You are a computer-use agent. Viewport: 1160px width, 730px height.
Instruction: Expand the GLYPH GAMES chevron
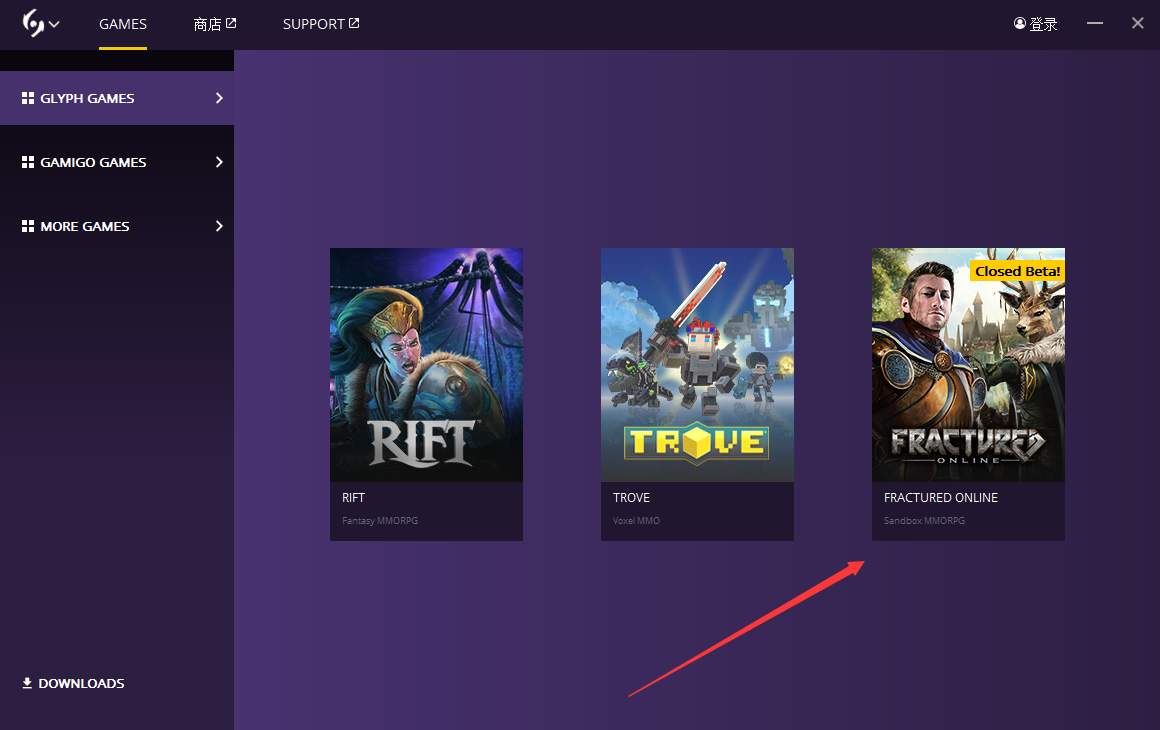click(x=219, y=98)
